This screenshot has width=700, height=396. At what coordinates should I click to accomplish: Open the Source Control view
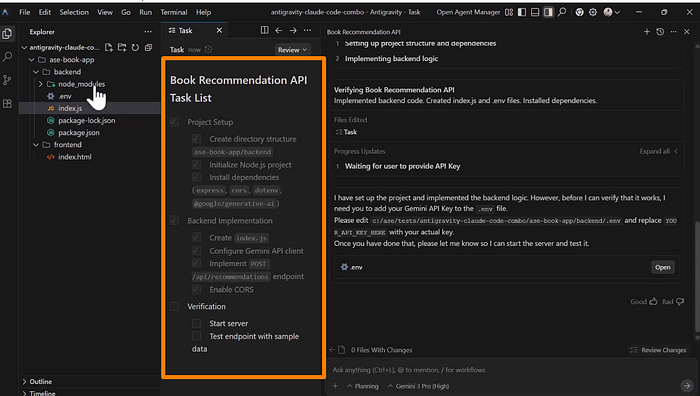(x=7, y=80)
